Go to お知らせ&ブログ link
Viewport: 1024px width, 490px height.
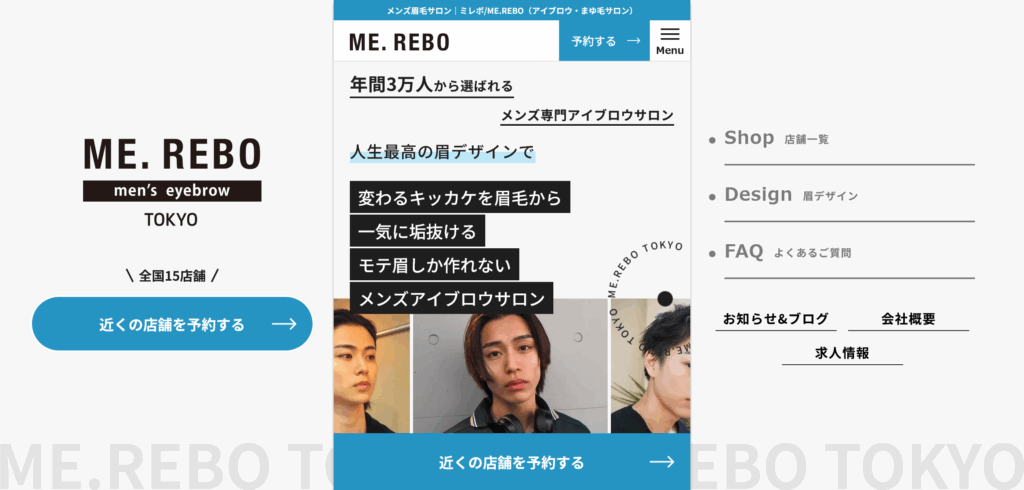[x=776, y=319]
